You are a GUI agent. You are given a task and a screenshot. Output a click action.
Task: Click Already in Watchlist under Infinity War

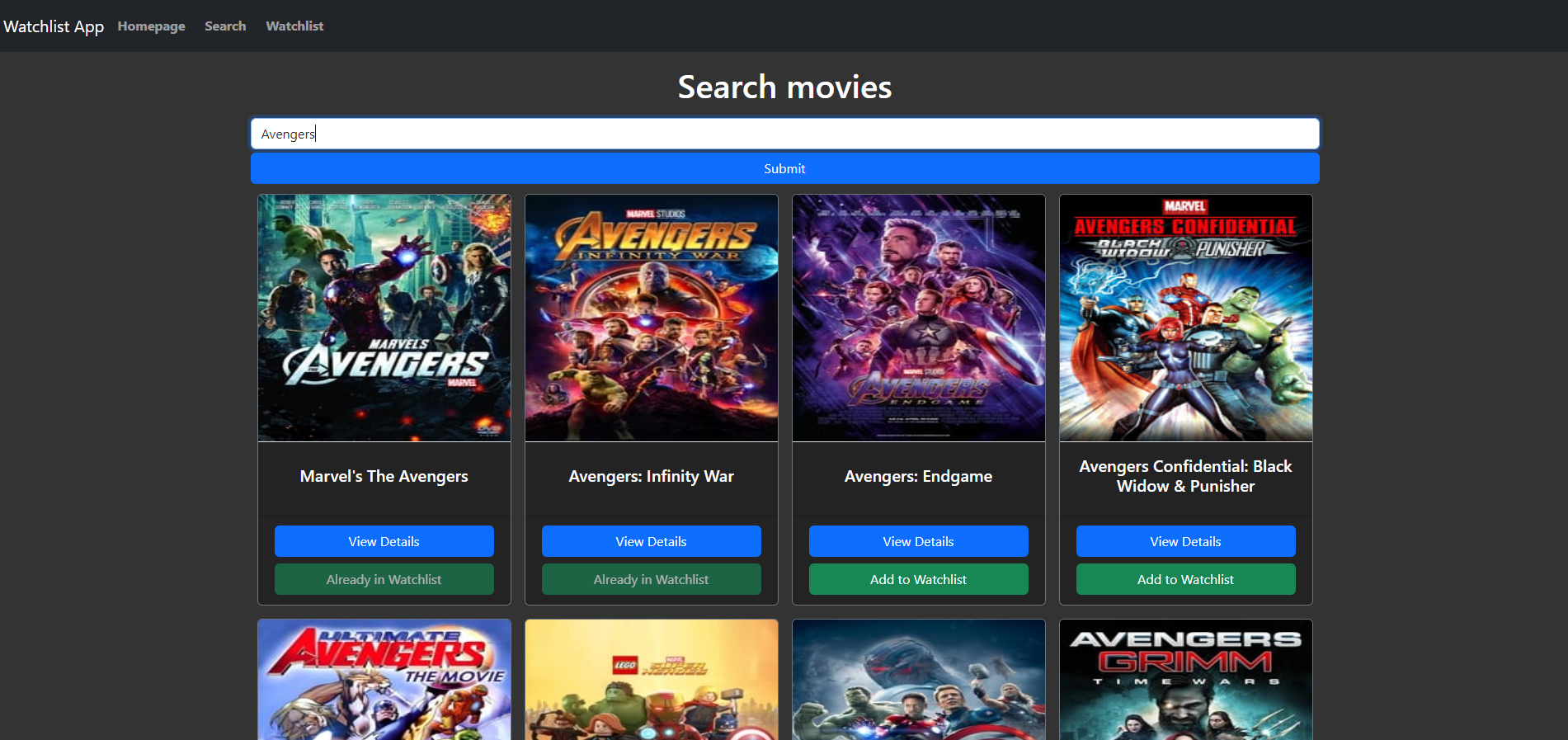[651, 579]
